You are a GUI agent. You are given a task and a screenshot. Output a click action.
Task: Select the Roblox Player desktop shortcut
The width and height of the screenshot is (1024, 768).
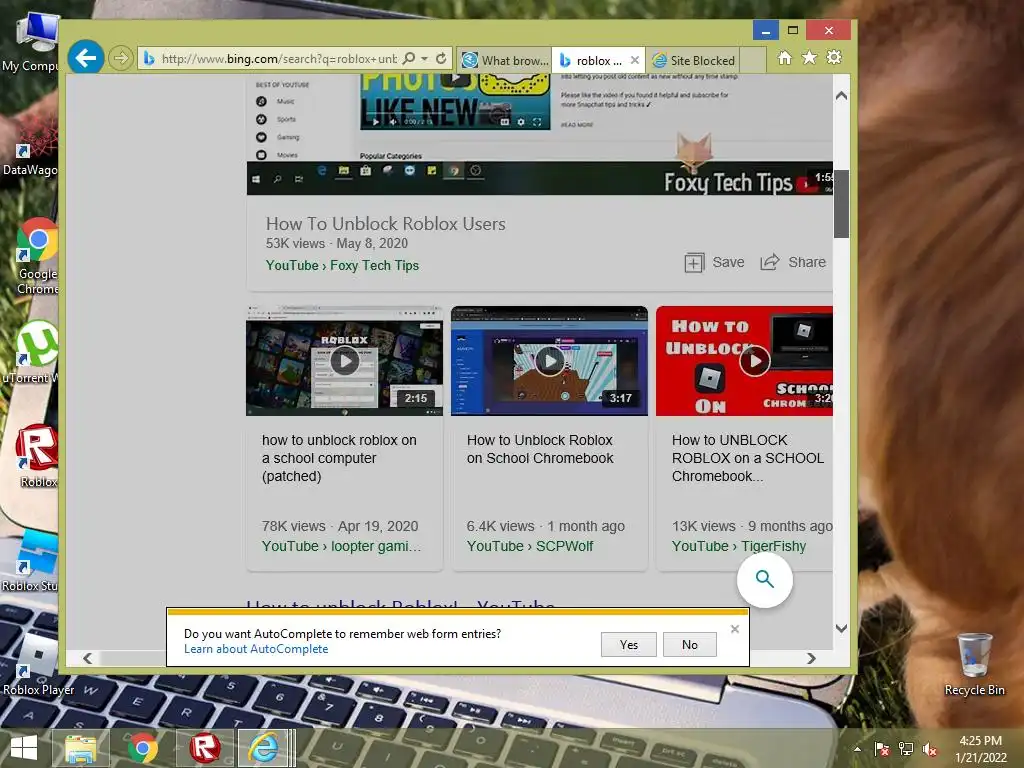pos(38,665)
